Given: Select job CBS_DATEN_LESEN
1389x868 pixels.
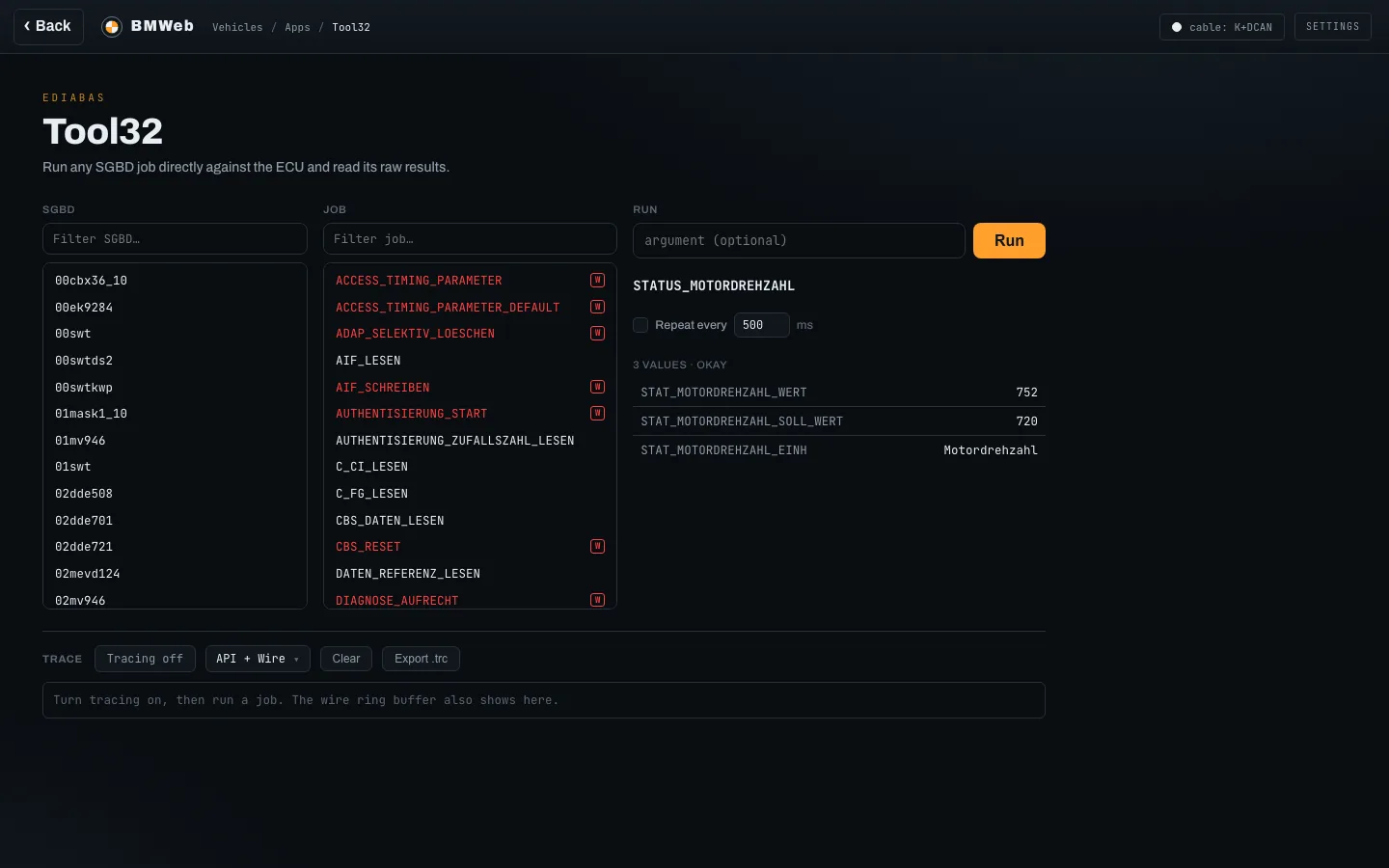Looking at the screenshot, I should pyautogui.click(x=470, y=520).
